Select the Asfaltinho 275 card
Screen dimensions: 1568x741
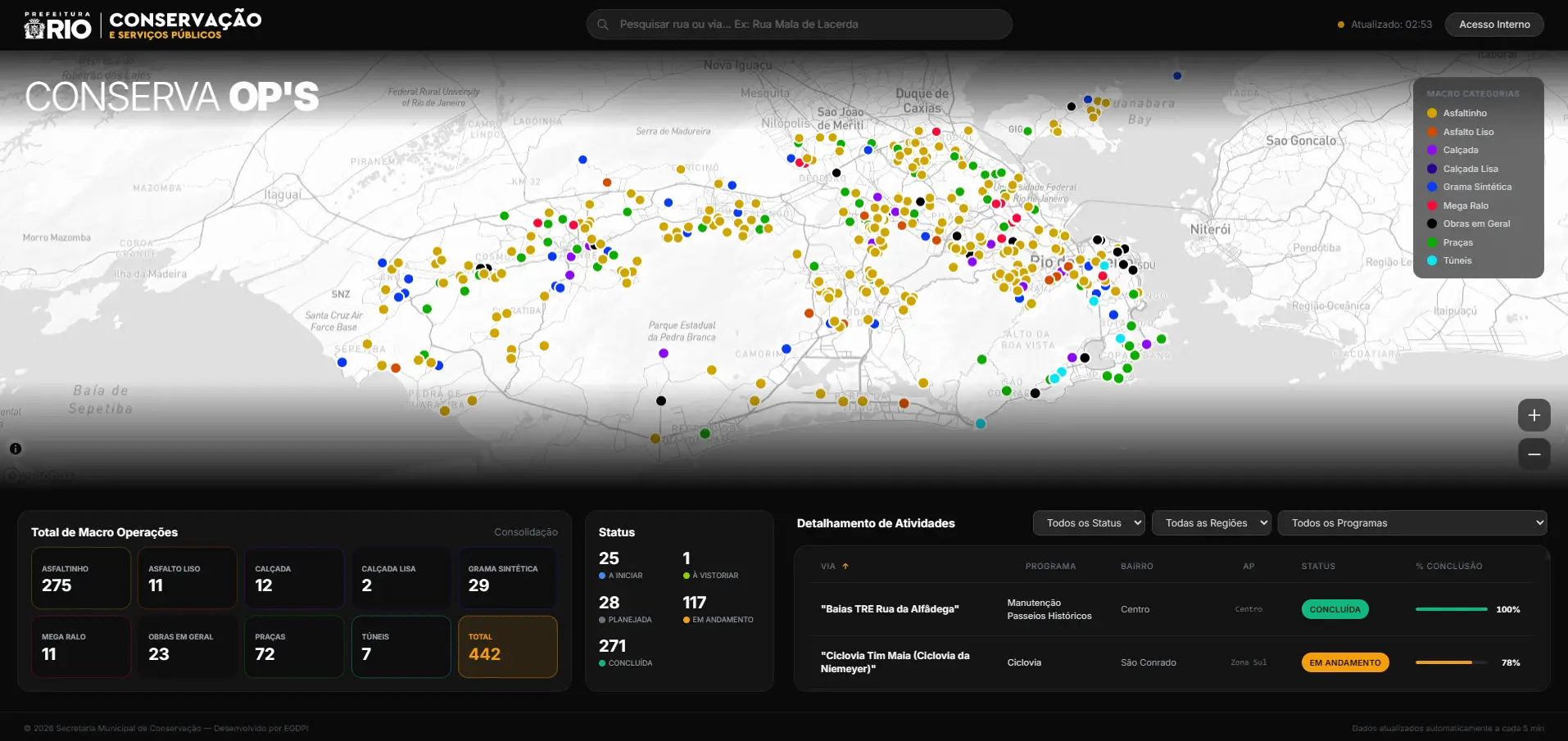coord(81,578)
